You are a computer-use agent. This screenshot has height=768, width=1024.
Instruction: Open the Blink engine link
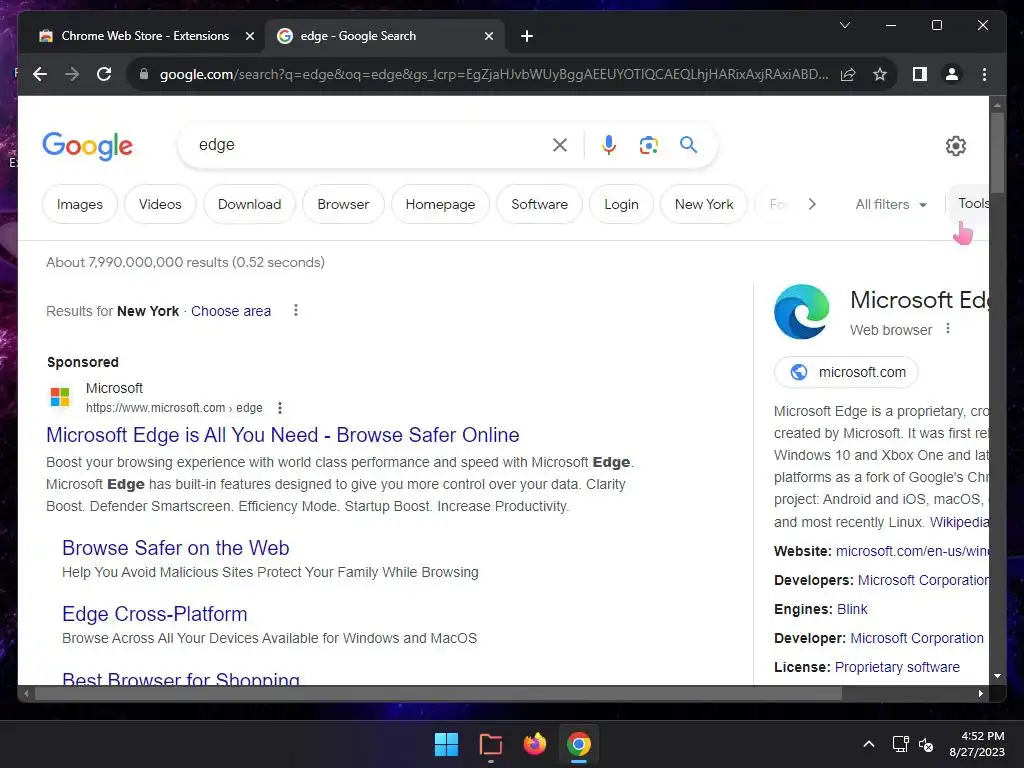852,609
